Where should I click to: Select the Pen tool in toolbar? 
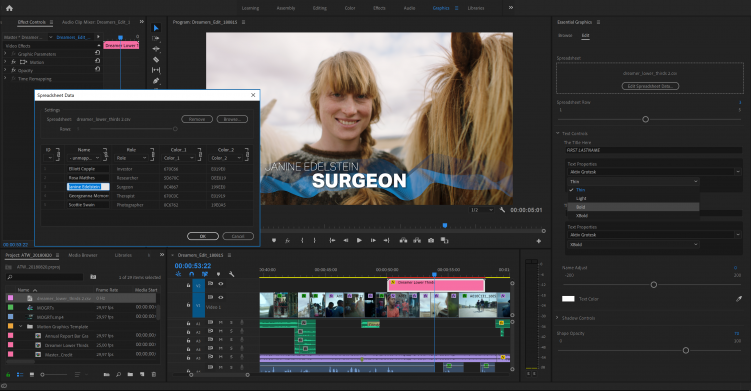(156, 80)
